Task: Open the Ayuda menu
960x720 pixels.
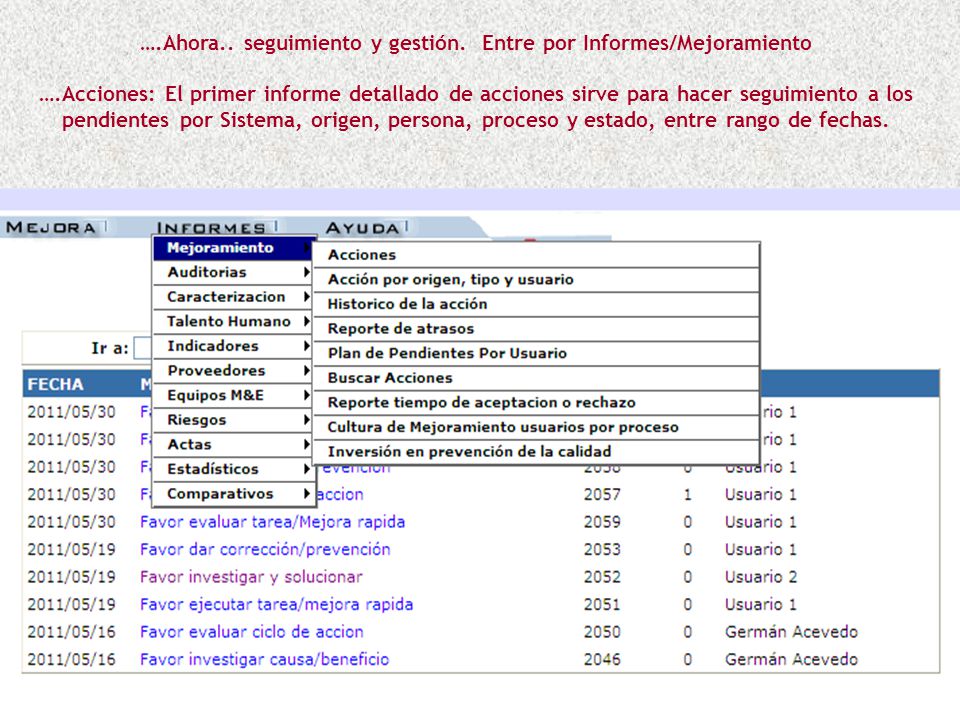Action: click(362, 228)
